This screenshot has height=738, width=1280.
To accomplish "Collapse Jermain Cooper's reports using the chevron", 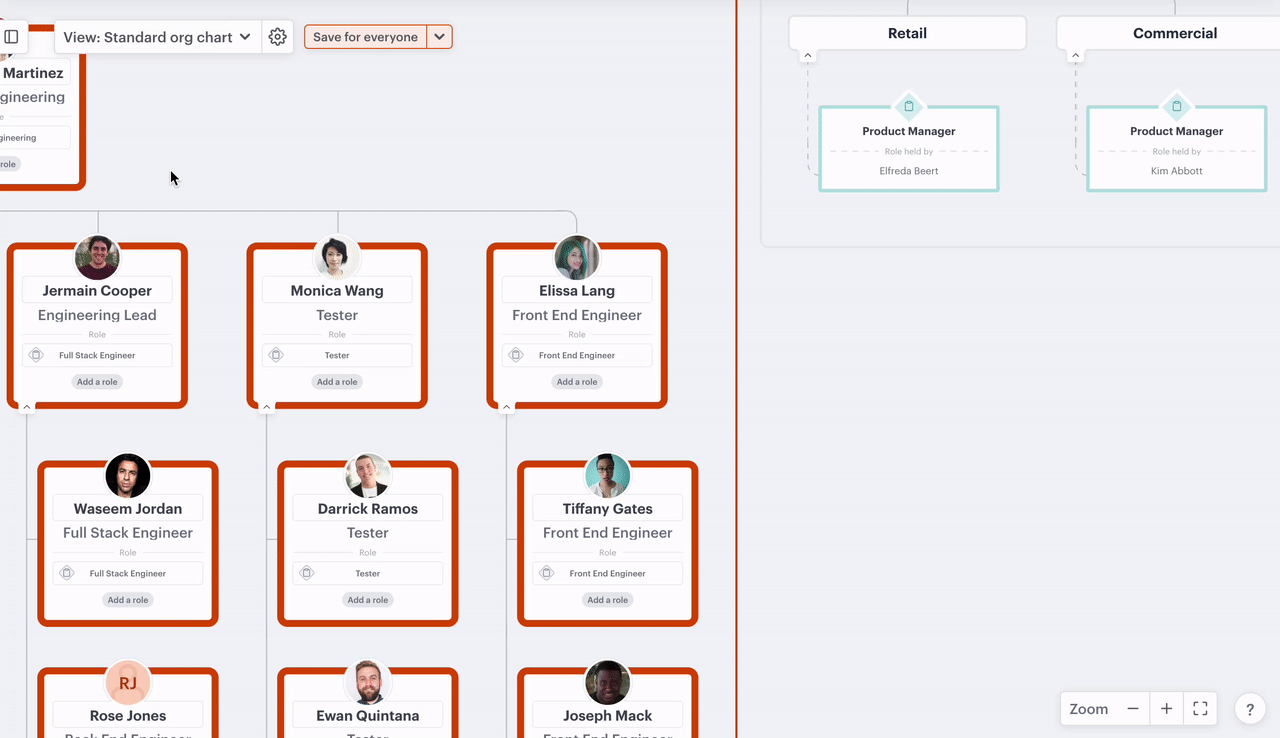I will coord(27,406).
